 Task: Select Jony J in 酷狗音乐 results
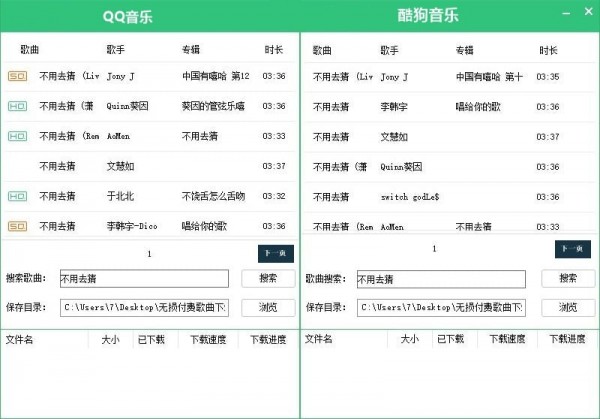(x=394, y=77)
